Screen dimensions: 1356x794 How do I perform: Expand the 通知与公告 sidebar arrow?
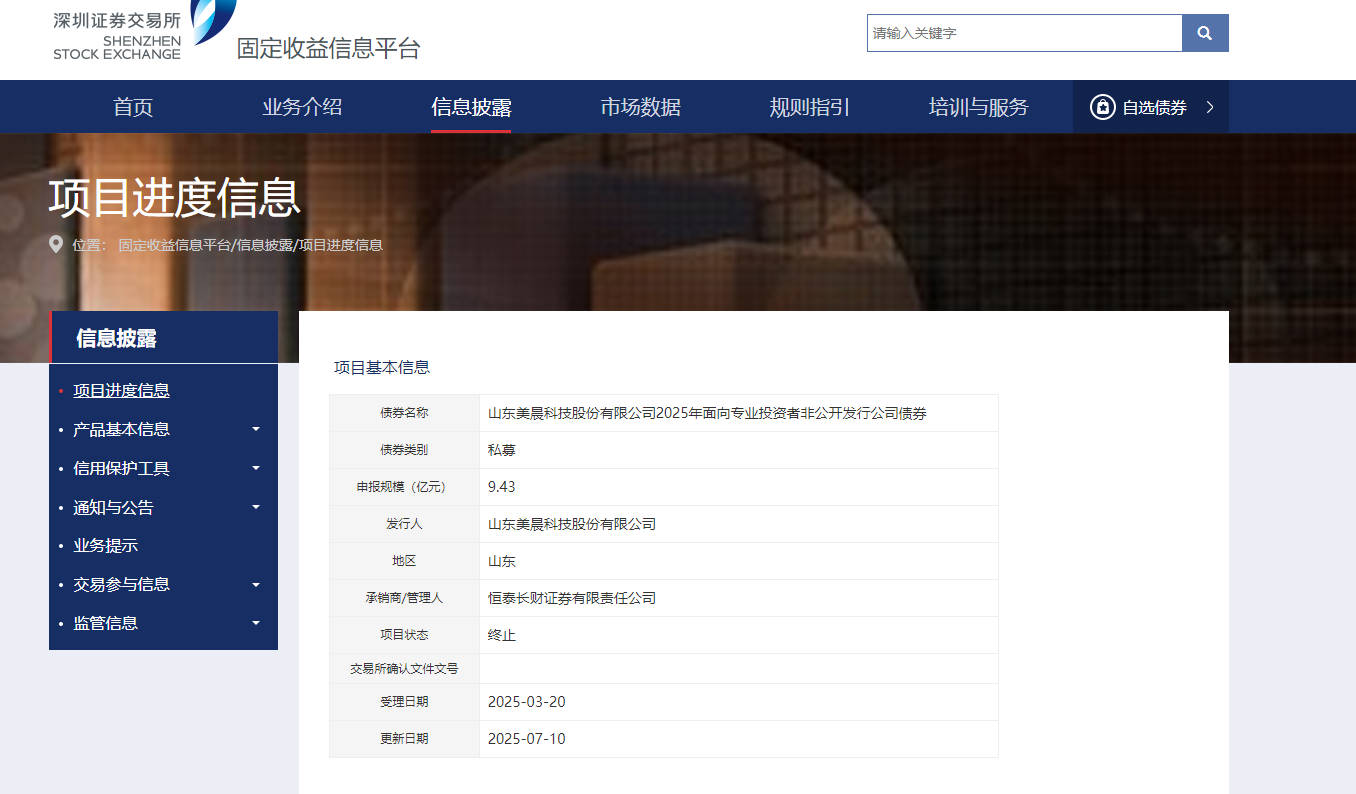click(x=256, y=507)
